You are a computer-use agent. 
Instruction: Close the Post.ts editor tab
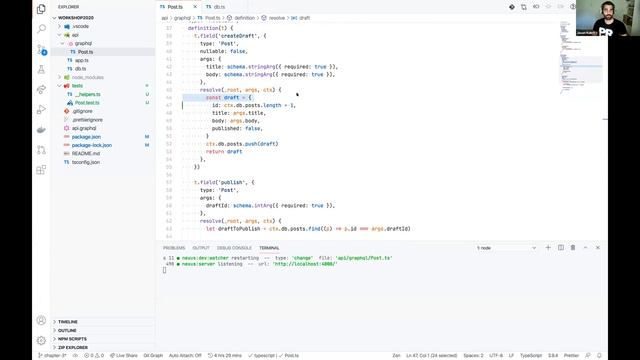click(195, 7)
